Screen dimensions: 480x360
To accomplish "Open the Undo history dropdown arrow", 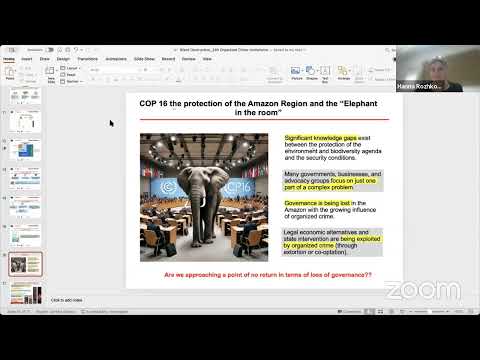I will tap(81, 50).
